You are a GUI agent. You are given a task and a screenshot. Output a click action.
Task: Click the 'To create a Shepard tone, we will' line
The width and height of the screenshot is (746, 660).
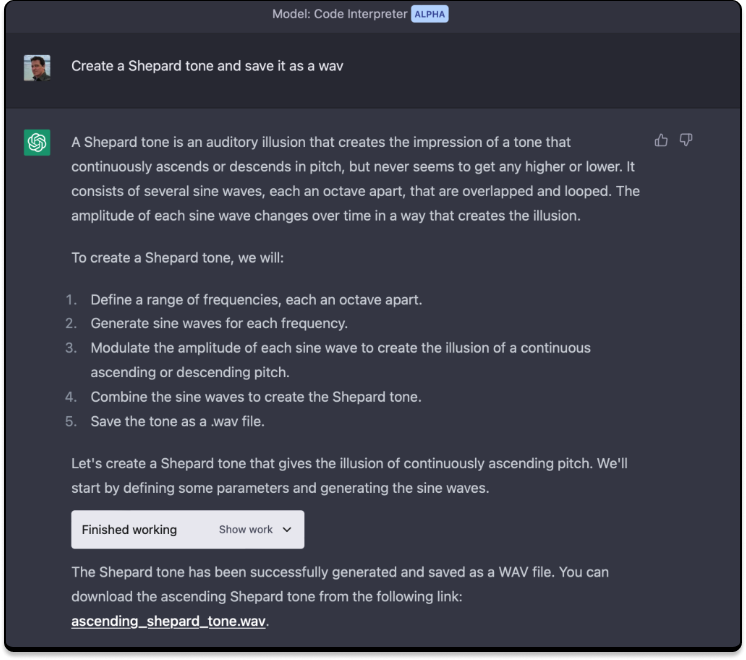coord(178,258)
